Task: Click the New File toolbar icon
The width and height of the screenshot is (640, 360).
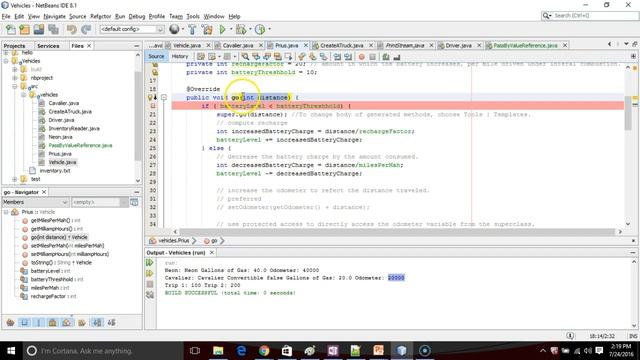Action: click(11, 29)
